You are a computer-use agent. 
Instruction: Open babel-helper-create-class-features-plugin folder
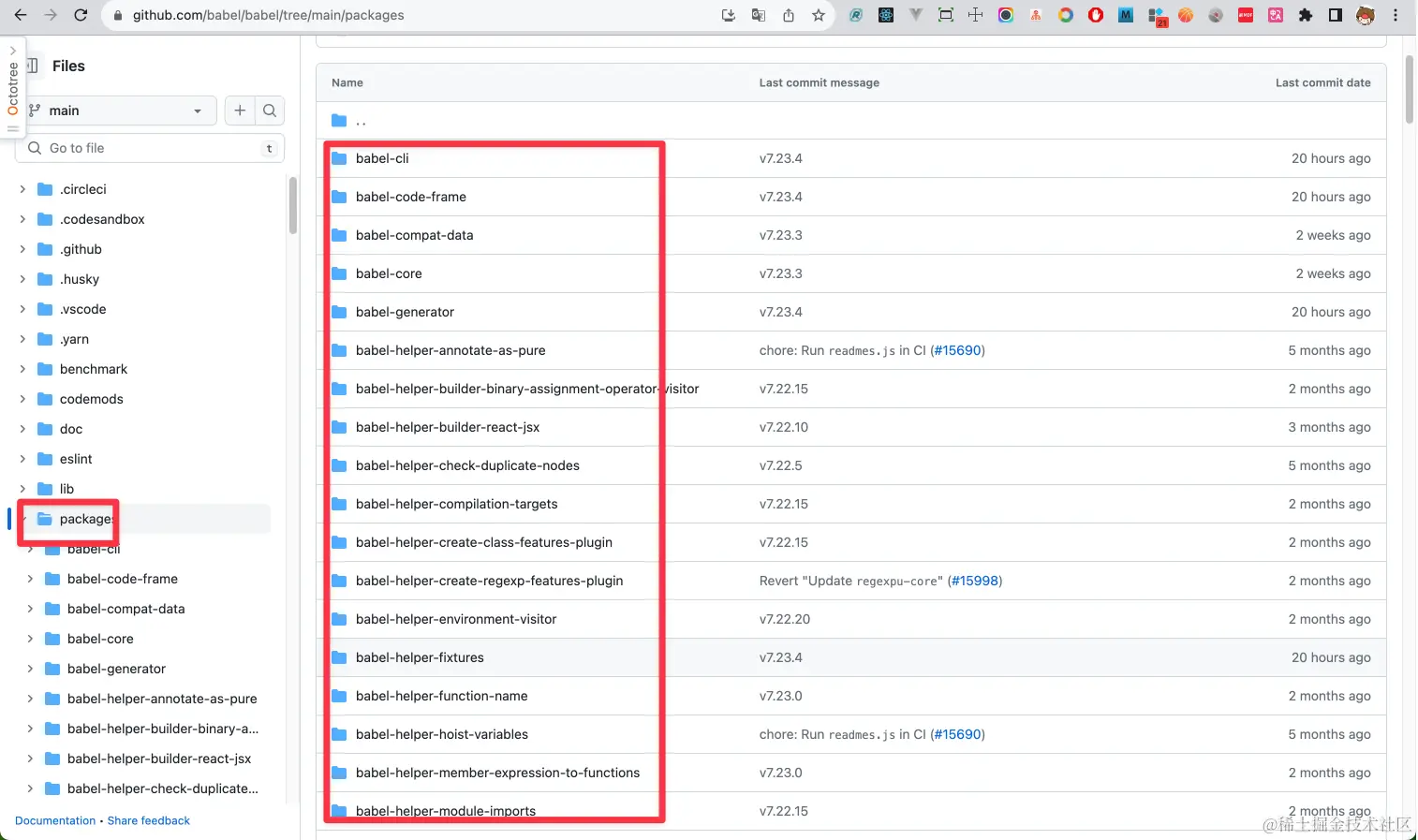[x=484, y=542]
